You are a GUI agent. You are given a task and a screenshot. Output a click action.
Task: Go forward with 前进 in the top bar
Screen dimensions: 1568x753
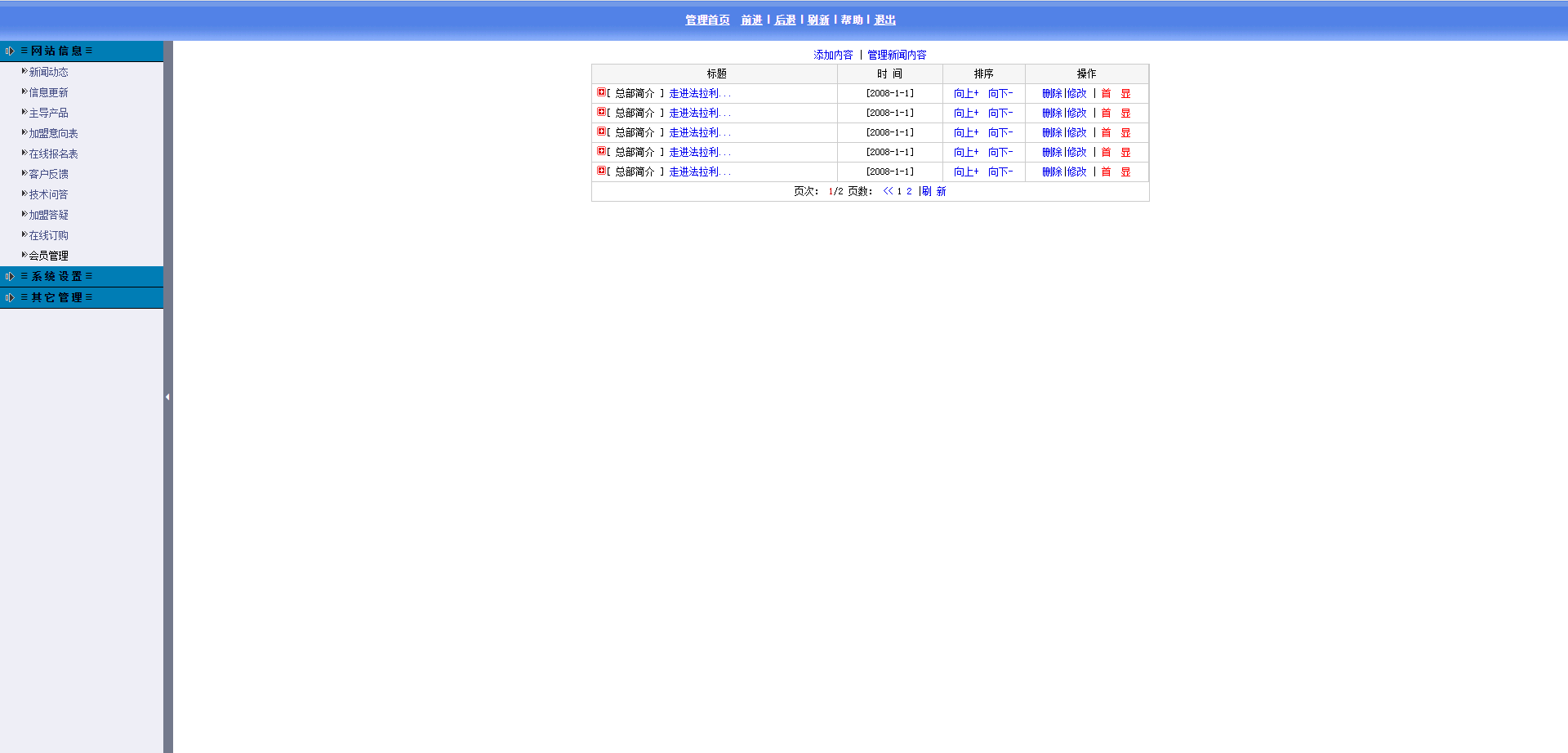click(751, 20)
